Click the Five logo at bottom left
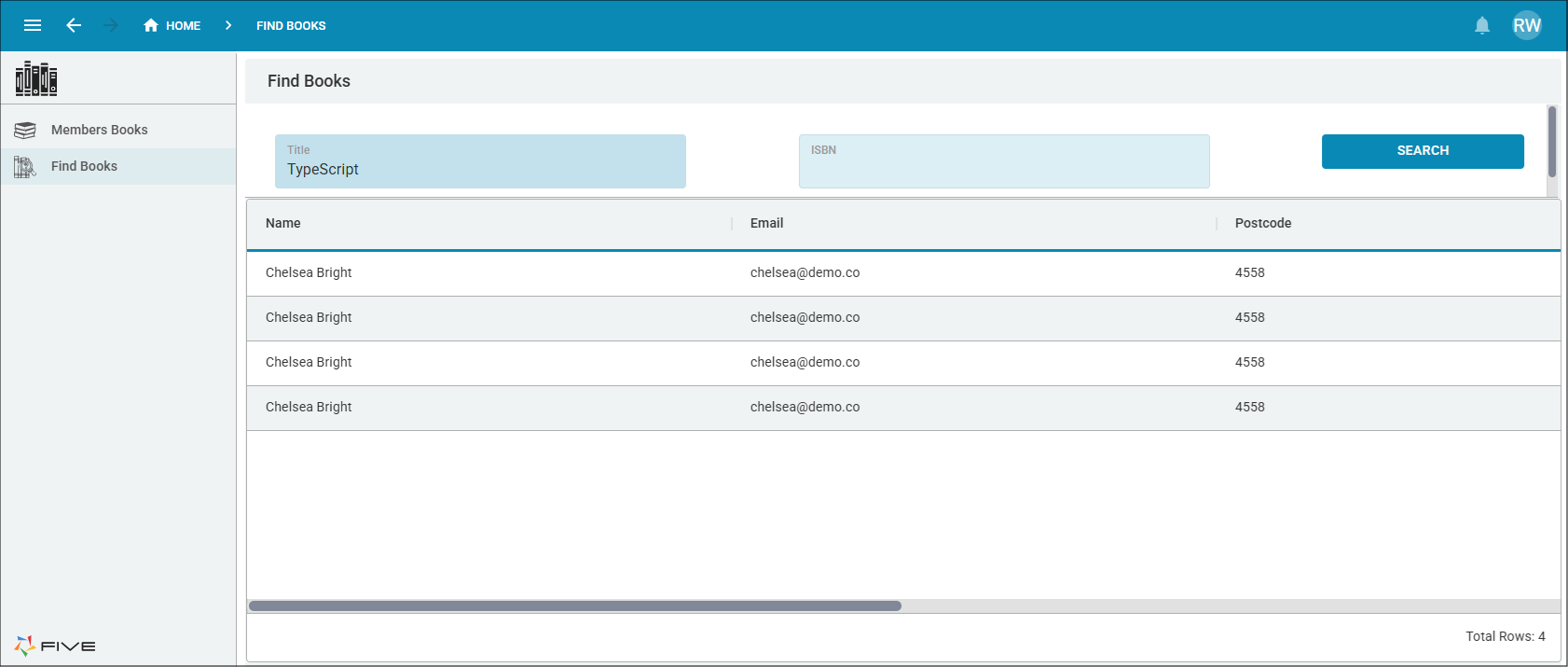This screenshot has width=1568, height=667. [x=55, y=646]
